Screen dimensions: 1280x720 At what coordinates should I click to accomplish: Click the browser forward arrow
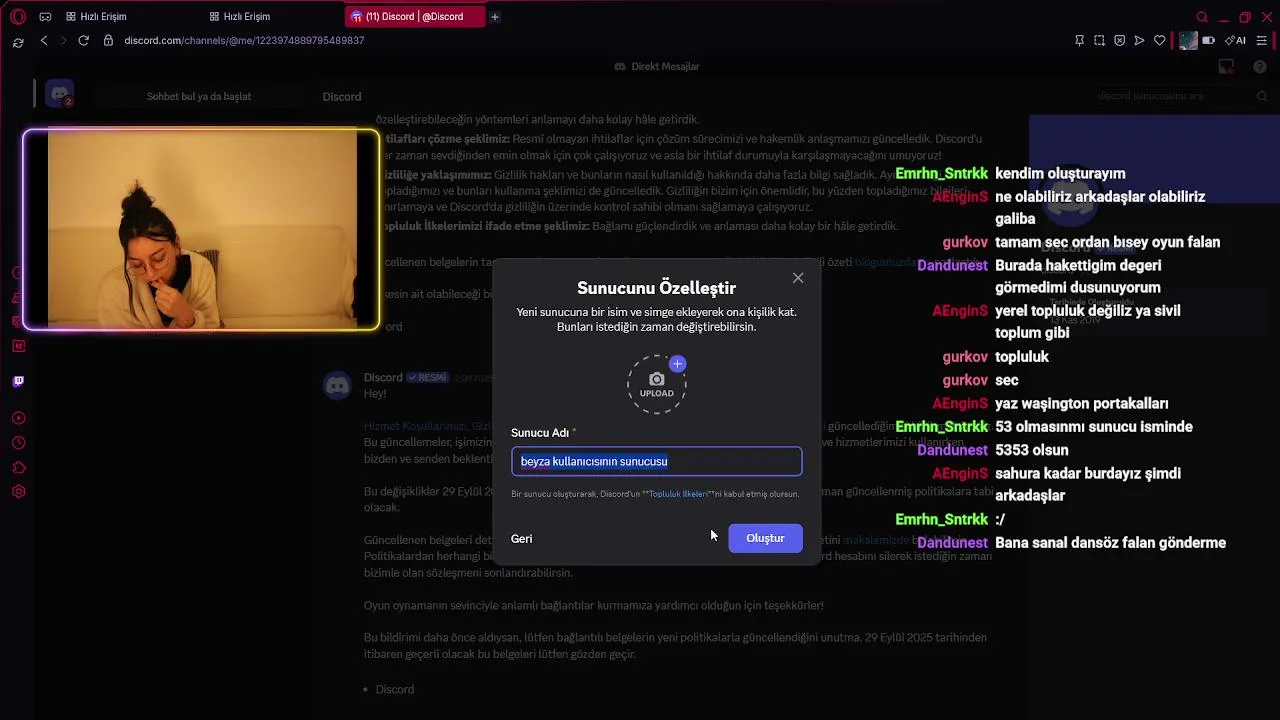point(63,40)
